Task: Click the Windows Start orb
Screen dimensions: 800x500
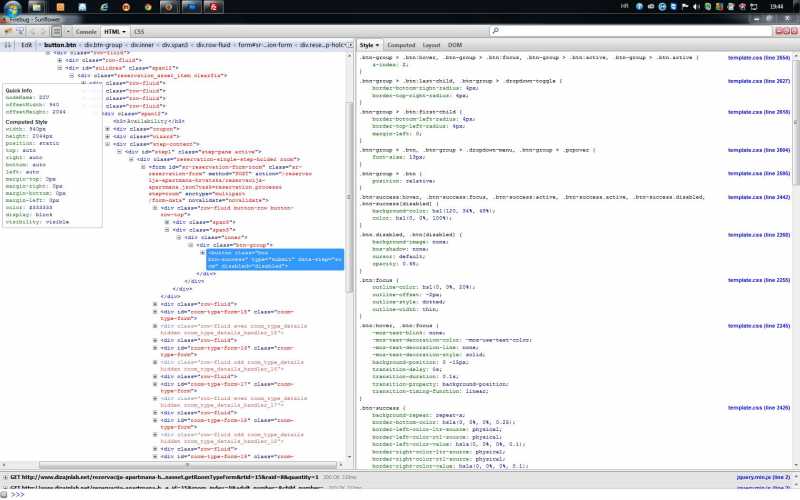Action: click(x=9, y=6)
